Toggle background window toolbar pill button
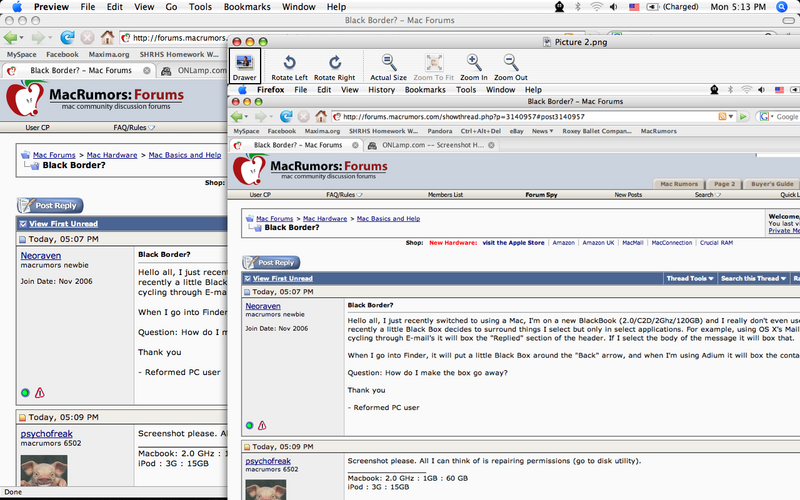The height and width of the screenshot is (500, 800). pos(789,20)
